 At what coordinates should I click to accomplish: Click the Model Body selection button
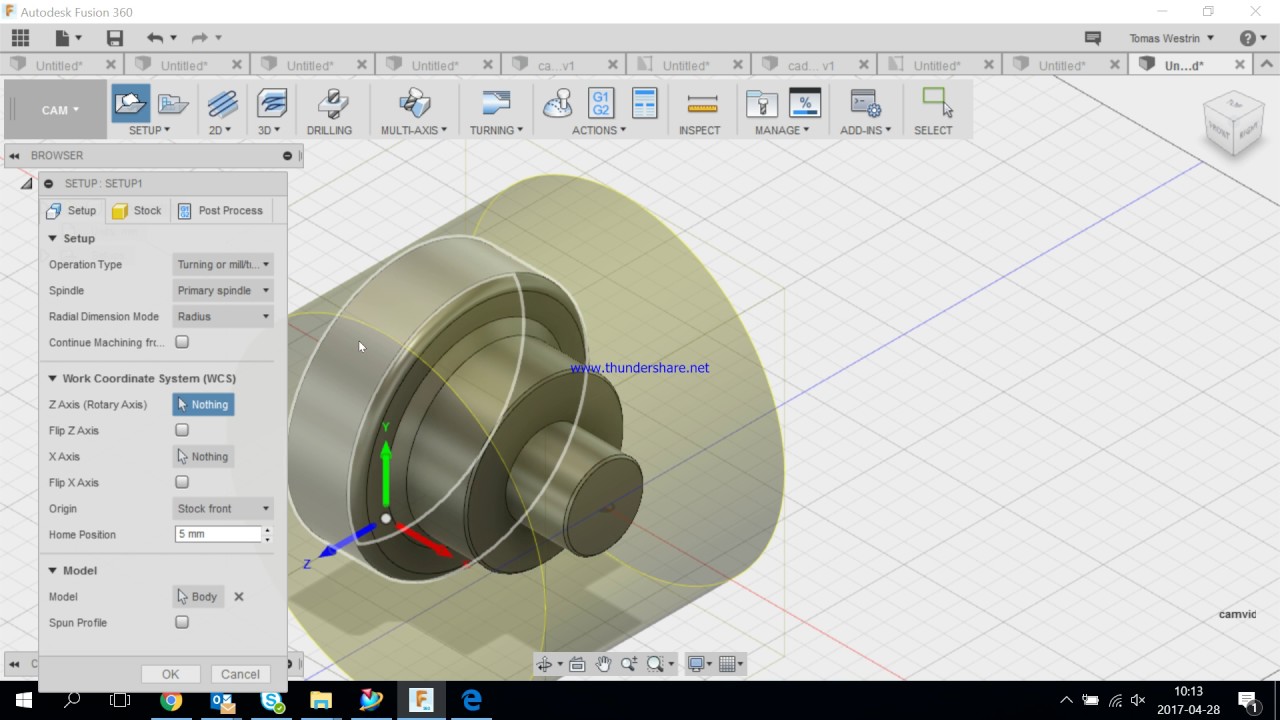pos(198,596)
